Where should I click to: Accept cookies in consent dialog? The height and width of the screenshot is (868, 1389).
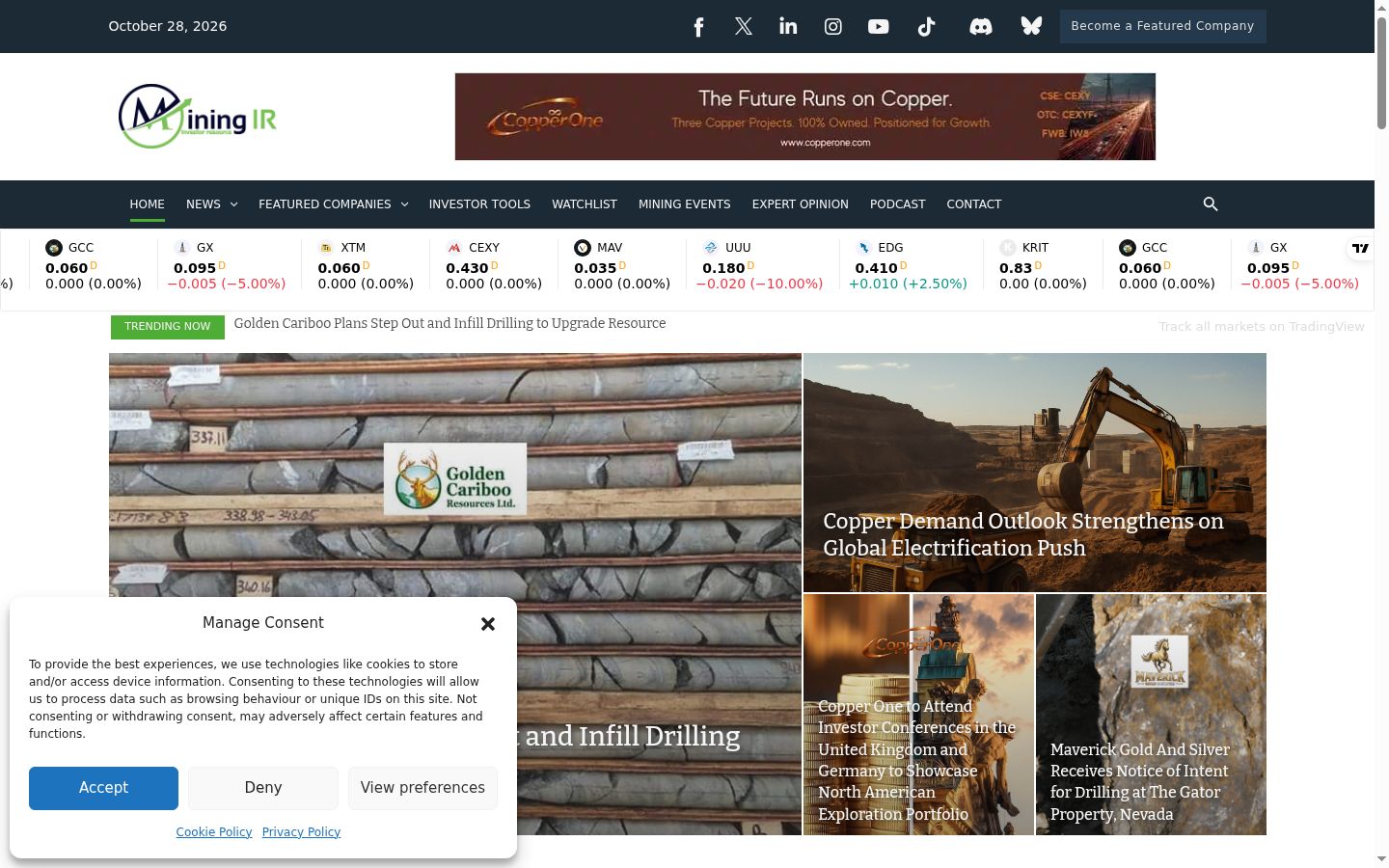[x=103, y=788]
